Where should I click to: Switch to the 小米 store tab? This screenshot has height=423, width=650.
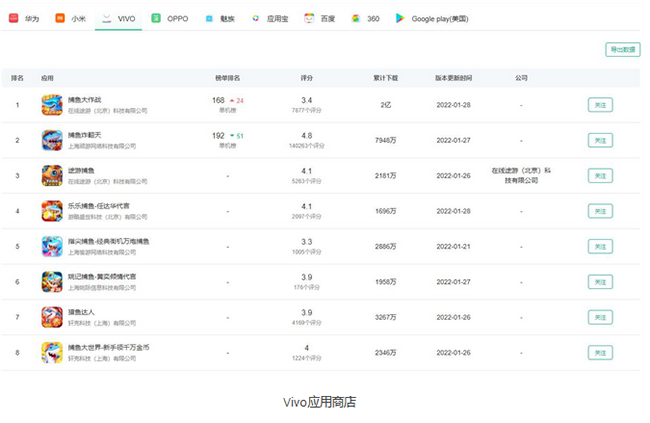[70, 19]
